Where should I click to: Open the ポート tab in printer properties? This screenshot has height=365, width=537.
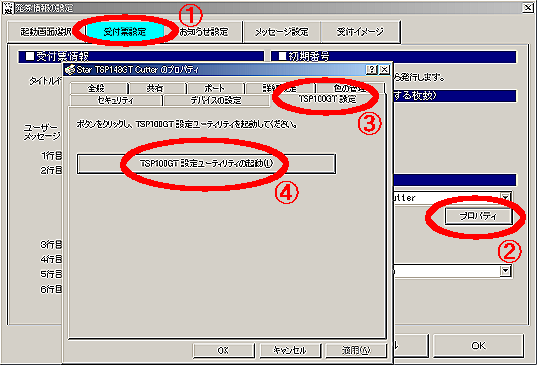[x=214, y=88]
